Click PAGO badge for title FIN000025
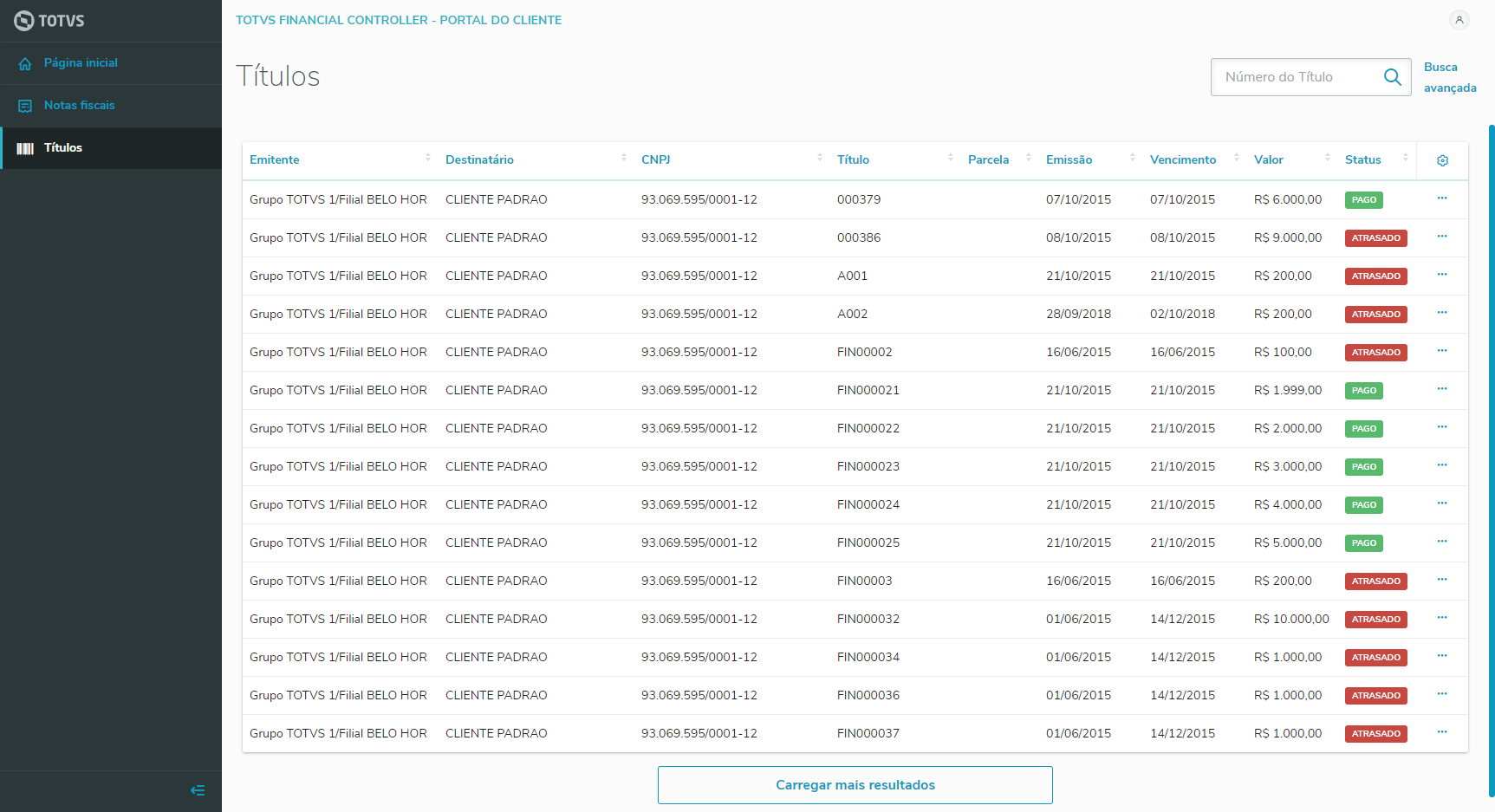 1364,543
